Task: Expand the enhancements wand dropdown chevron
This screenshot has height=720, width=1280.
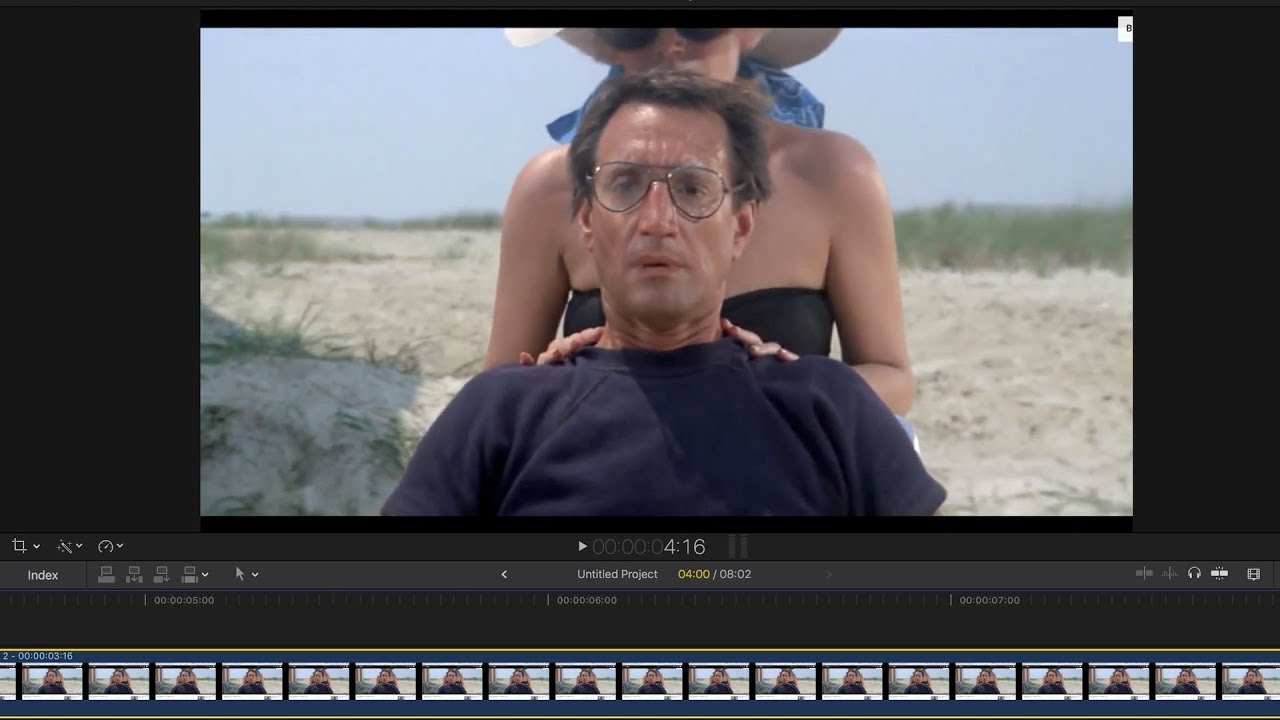Action: 79,546
